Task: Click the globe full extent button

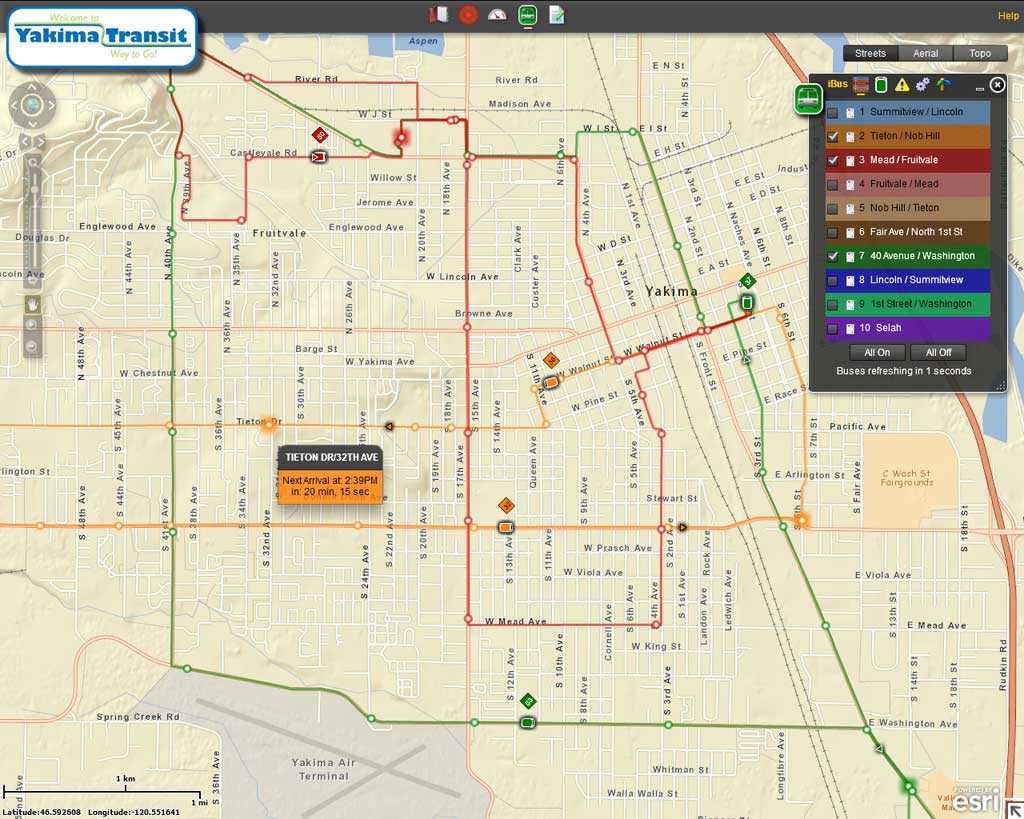Action: click(x=32, y=105)
